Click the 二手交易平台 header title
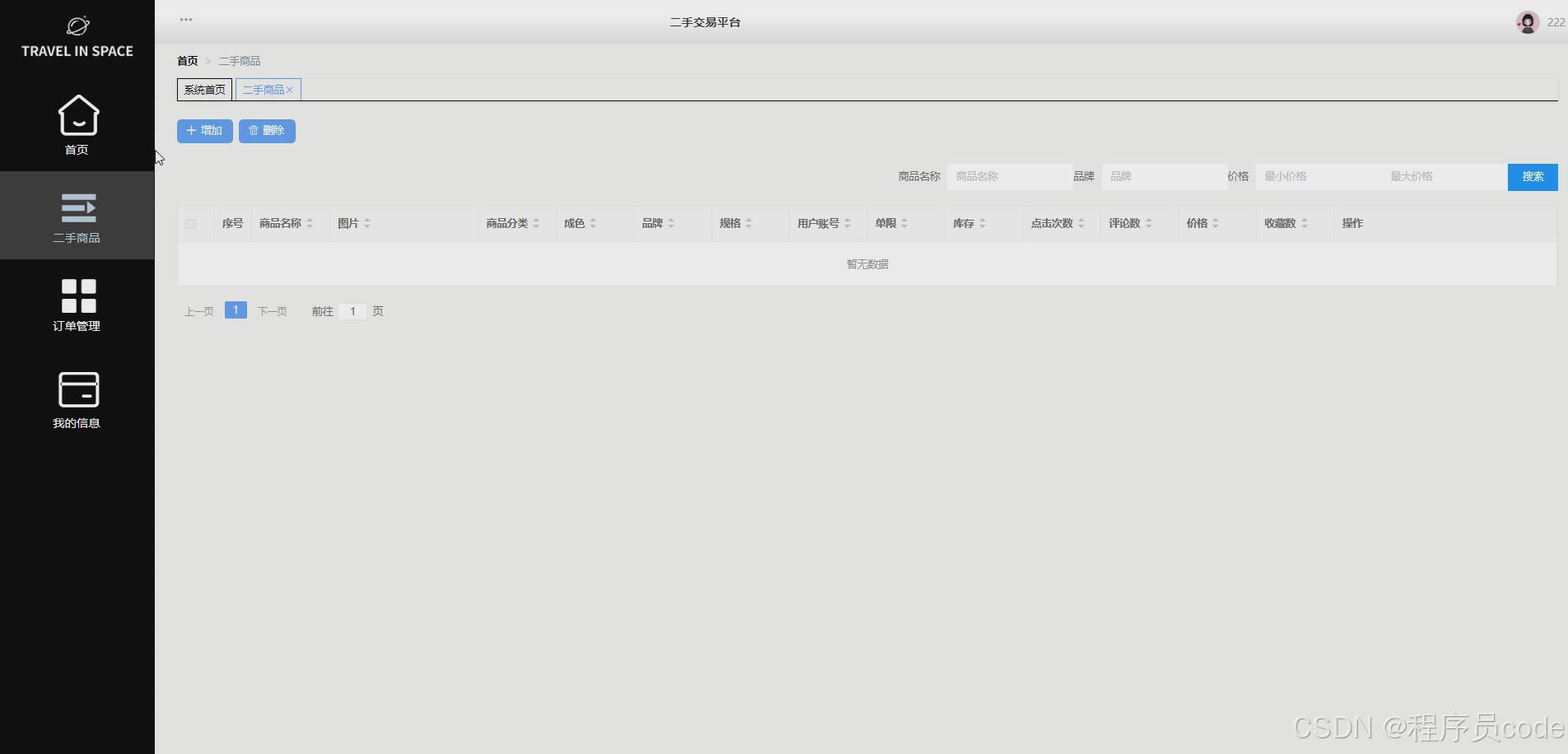 tap(705, 22)
